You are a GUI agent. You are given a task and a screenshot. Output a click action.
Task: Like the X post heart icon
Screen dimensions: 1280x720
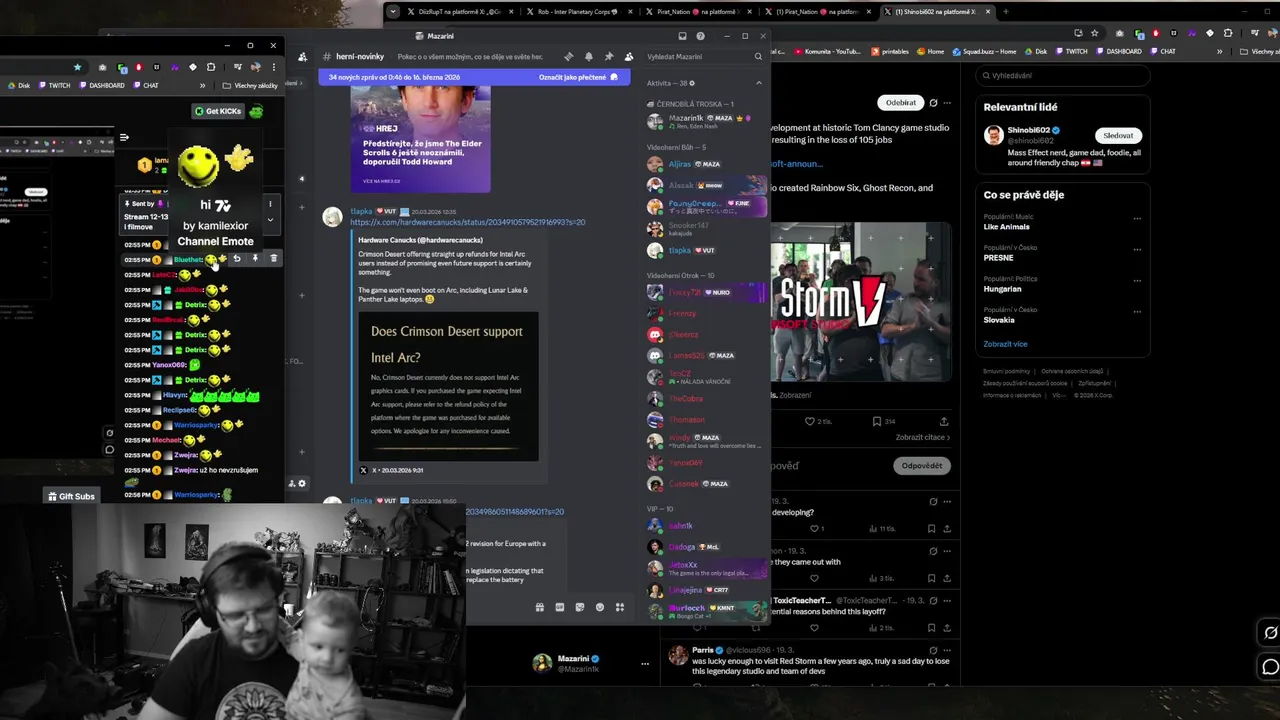tap(810, 421)
